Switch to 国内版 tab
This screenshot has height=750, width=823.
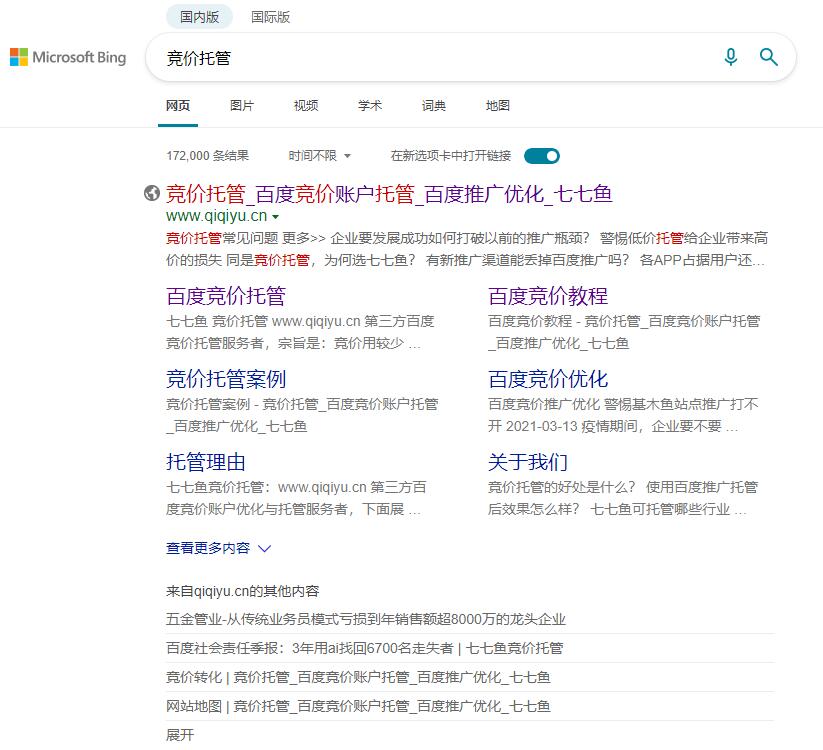coord(199,17)
